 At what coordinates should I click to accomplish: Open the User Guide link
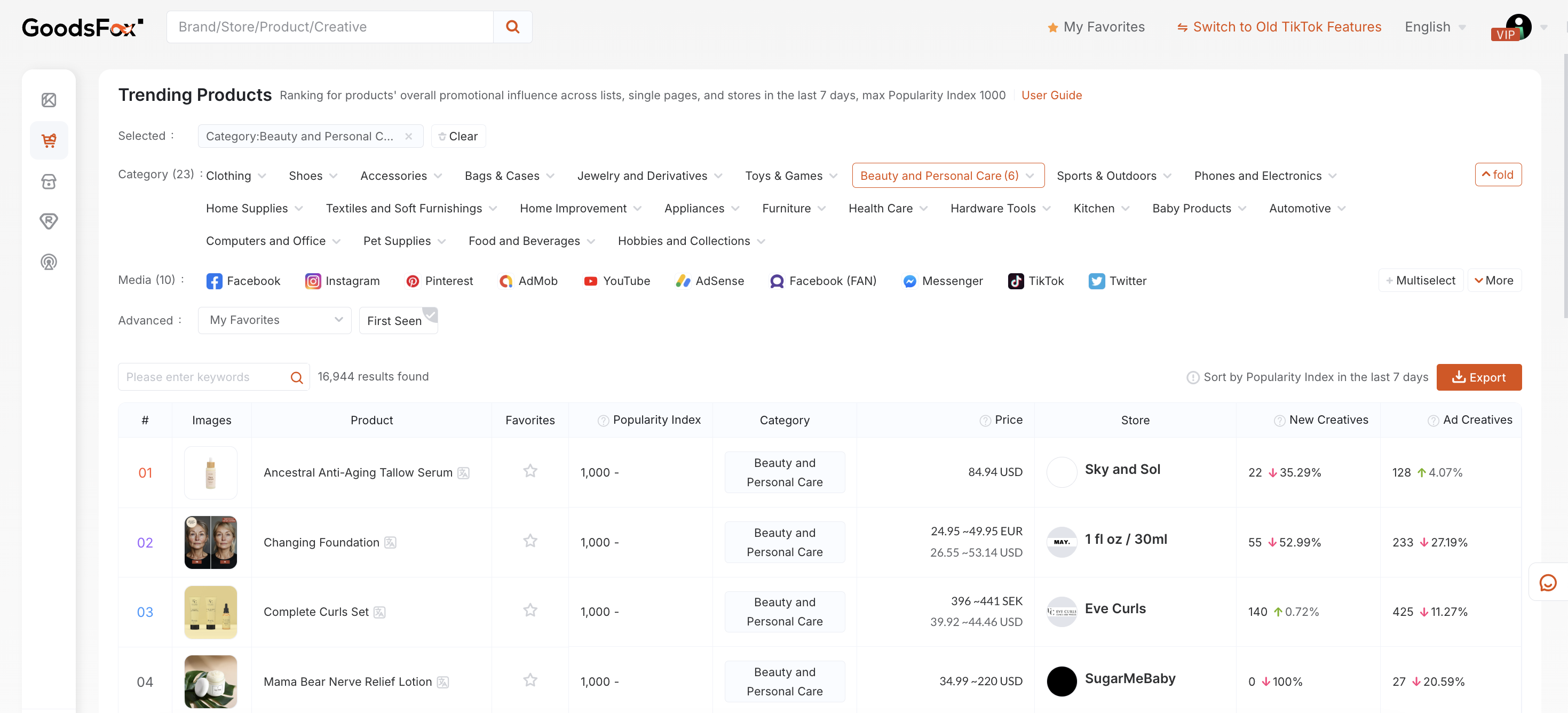[x=1051, y=95]
